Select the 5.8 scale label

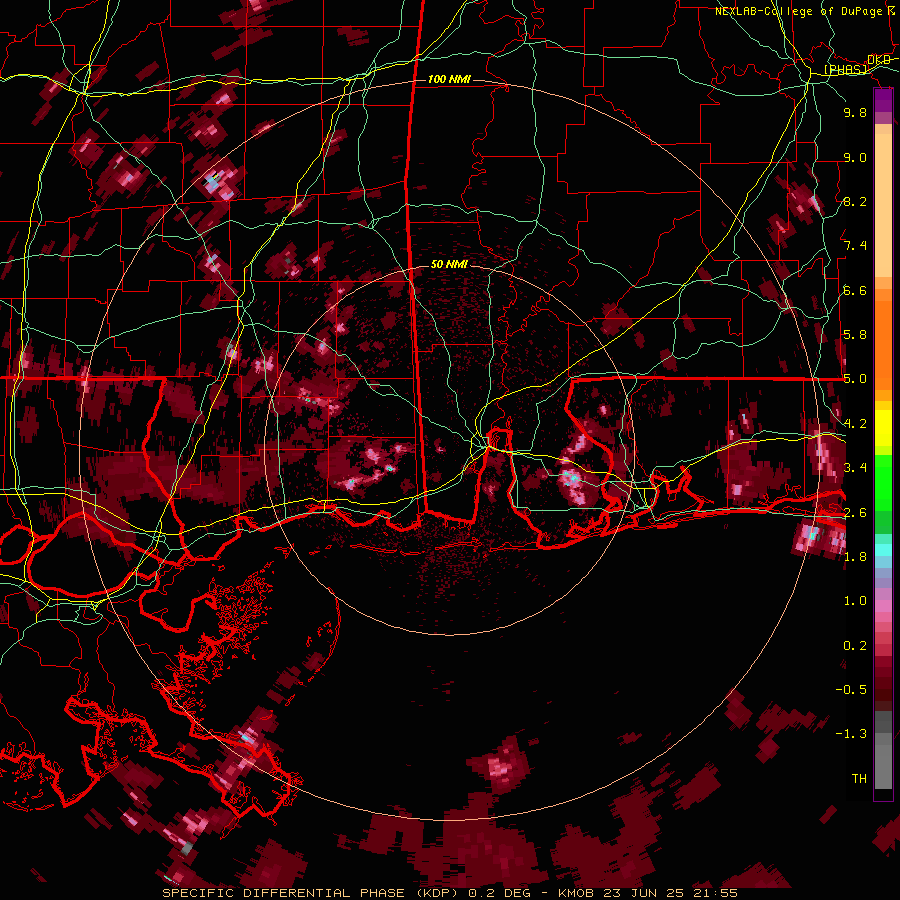[x=855, y=335]
